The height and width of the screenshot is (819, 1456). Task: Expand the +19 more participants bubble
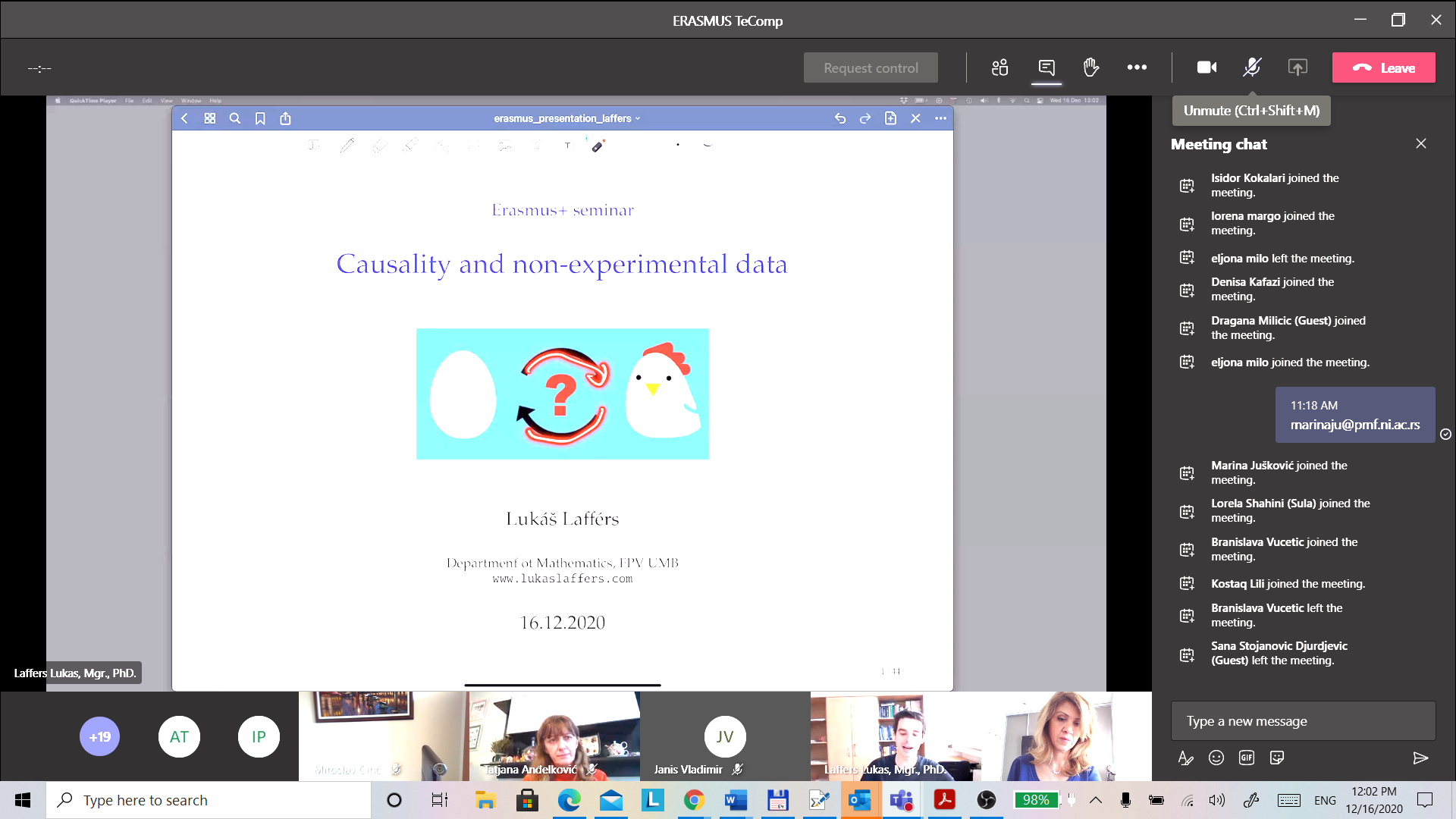coord(99,736)
